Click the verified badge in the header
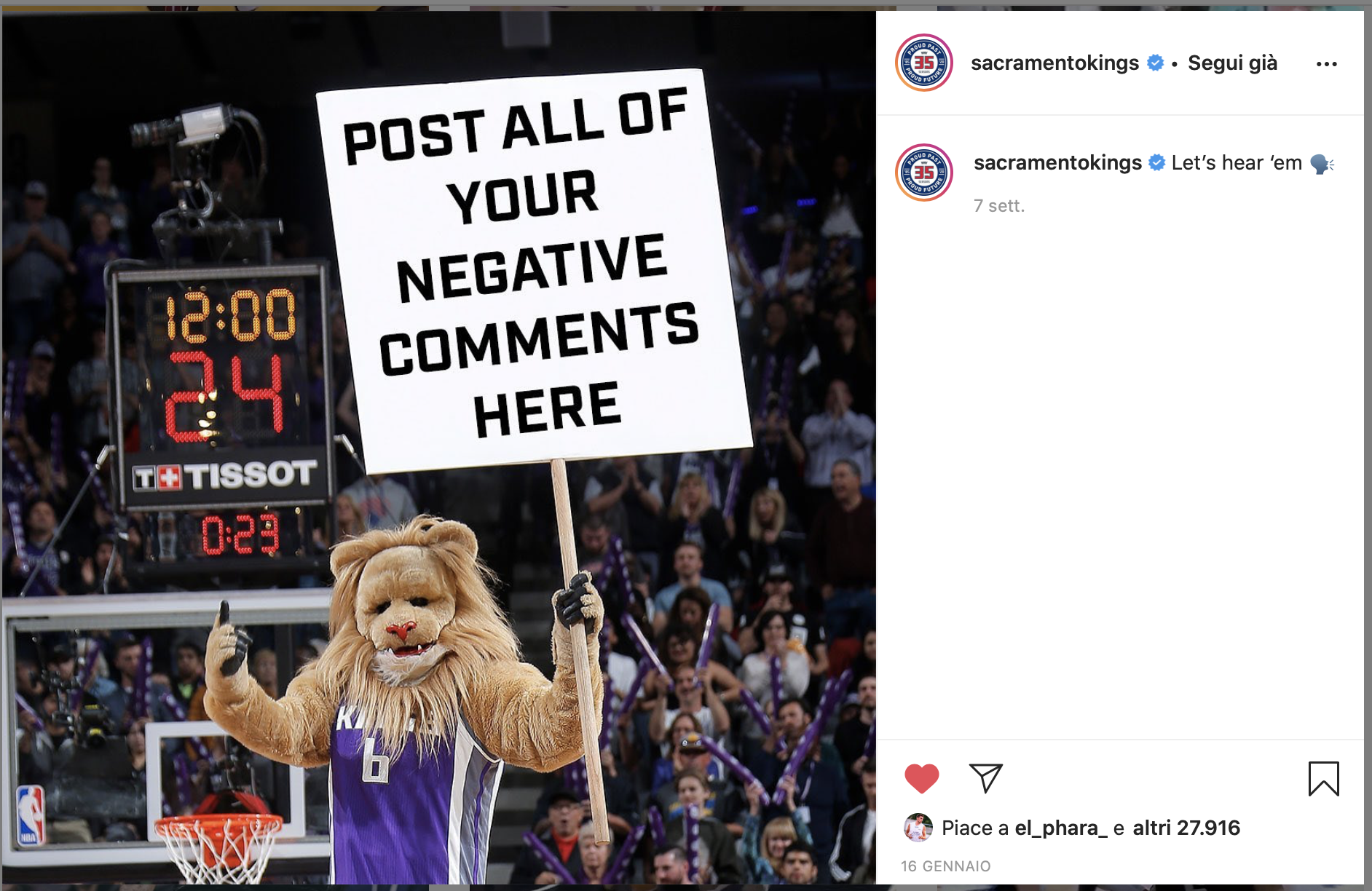 click(x=1155, y=63)
